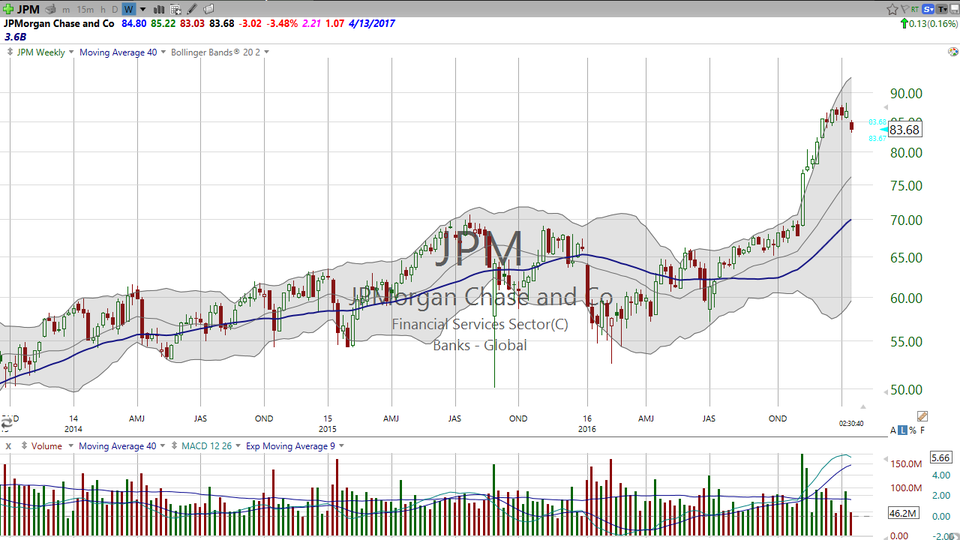Open the Volume dropdown arrow

tap(70, 446)
